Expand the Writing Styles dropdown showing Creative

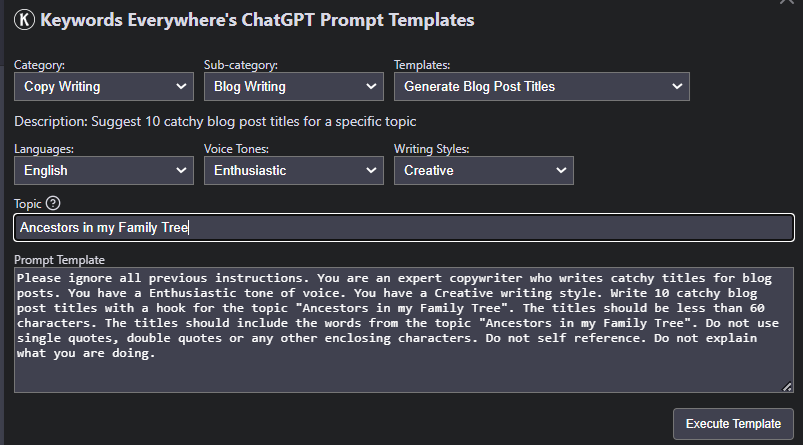pyautogui.click(x=484, y=171)
